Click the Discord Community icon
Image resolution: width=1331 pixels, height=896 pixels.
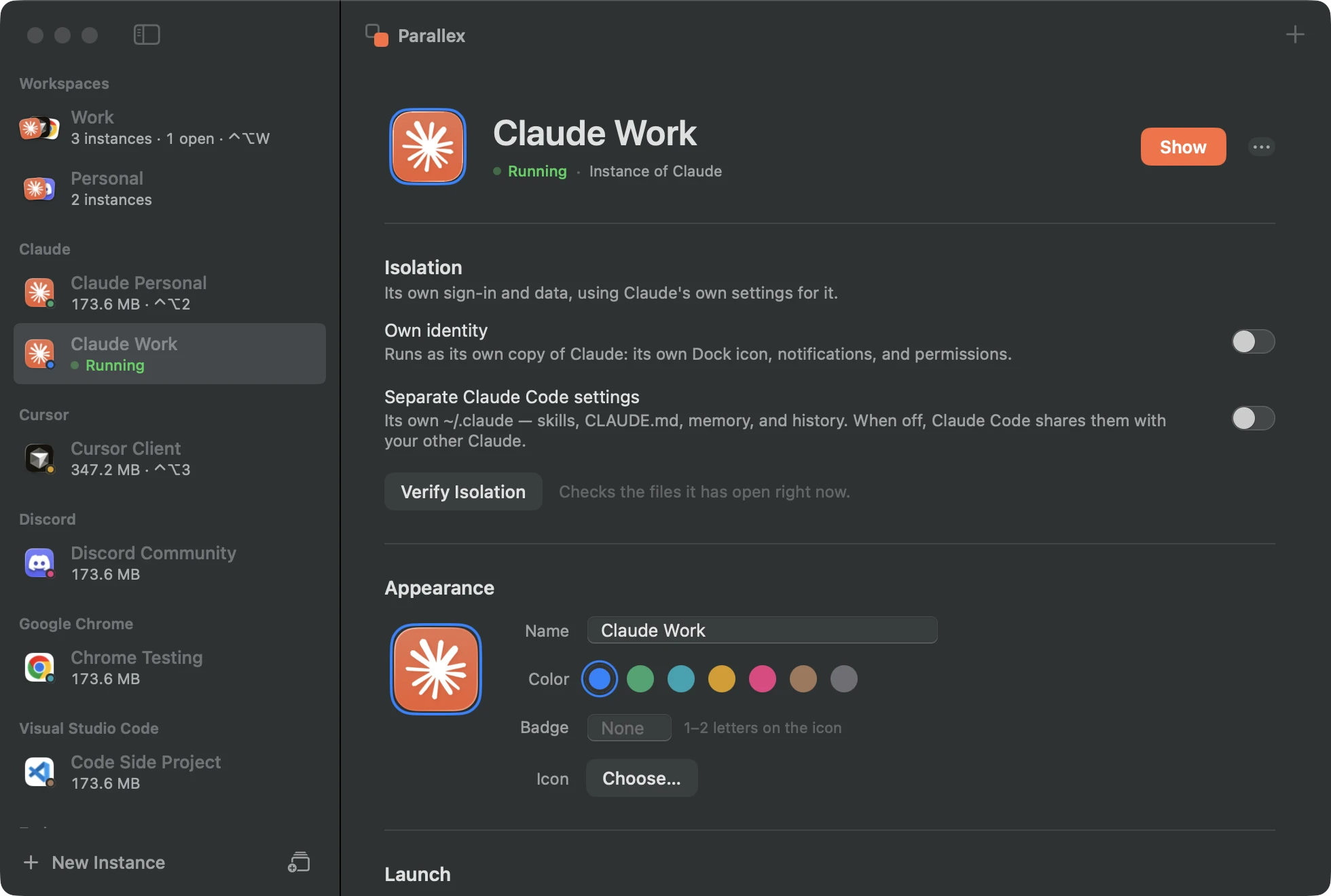pos(39,563)
